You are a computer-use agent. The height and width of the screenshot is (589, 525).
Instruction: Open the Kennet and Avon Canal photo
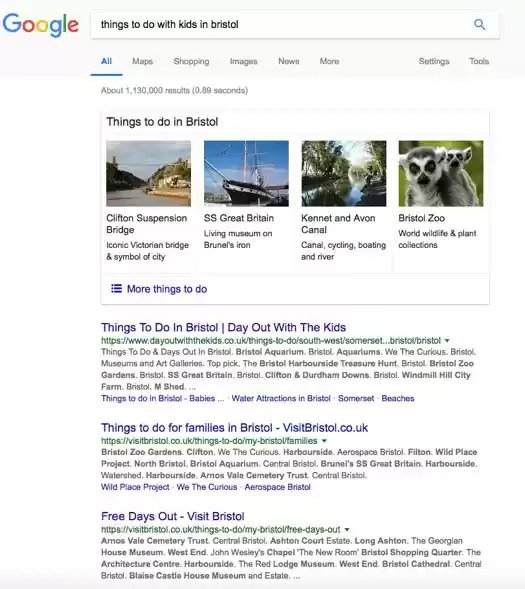coord(344,173)
